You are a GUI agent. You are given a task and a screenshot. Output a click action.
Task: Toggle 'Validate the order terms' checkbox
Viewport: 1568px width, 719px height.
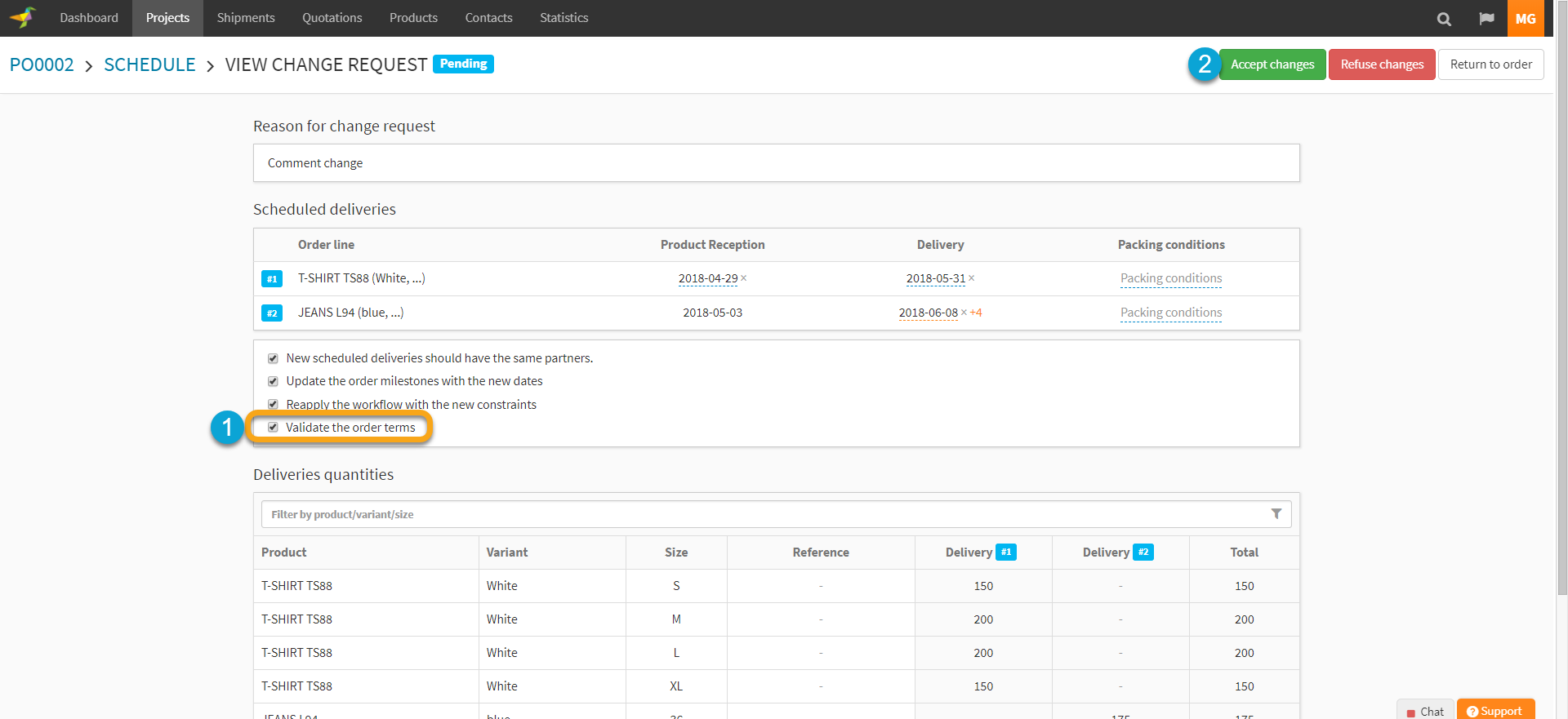(273, 427)
